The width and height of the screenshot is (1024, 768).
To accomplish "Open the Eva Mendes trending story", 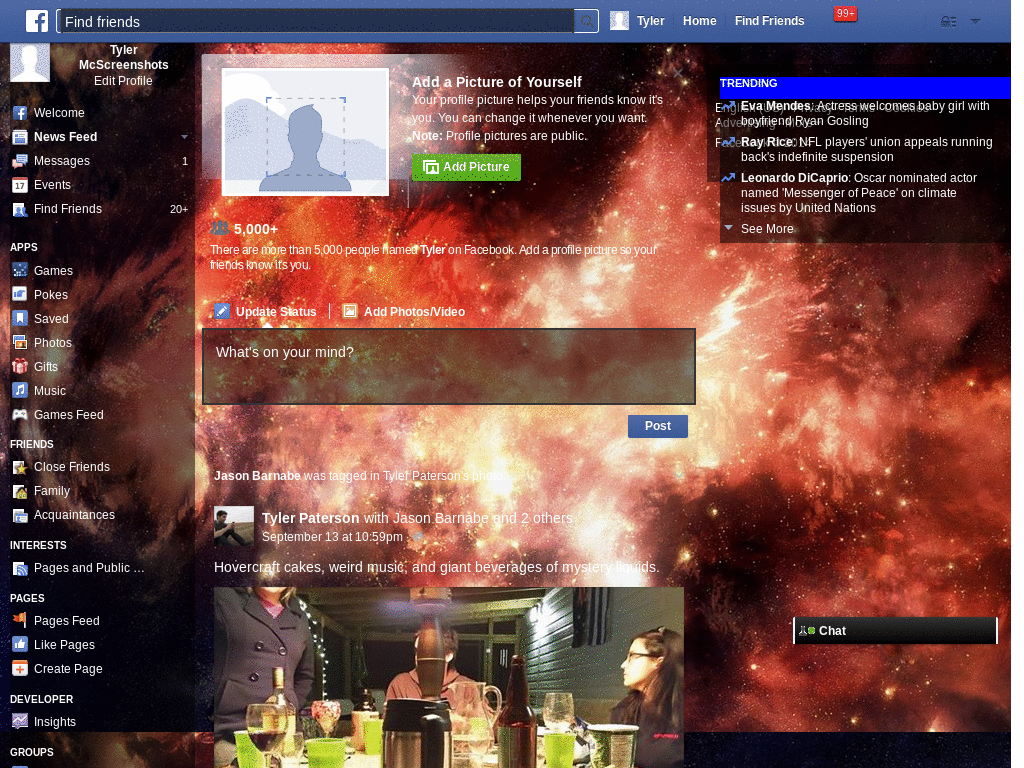I will (x=865, y=113).
